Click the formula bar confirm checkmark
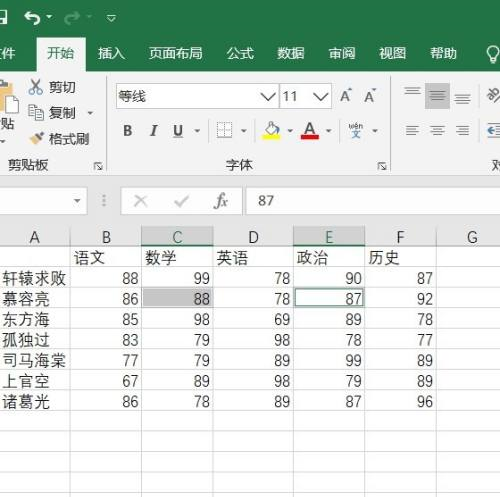This screenshot has width=500, height=497. pyautogui.click(x=181, y=201)
